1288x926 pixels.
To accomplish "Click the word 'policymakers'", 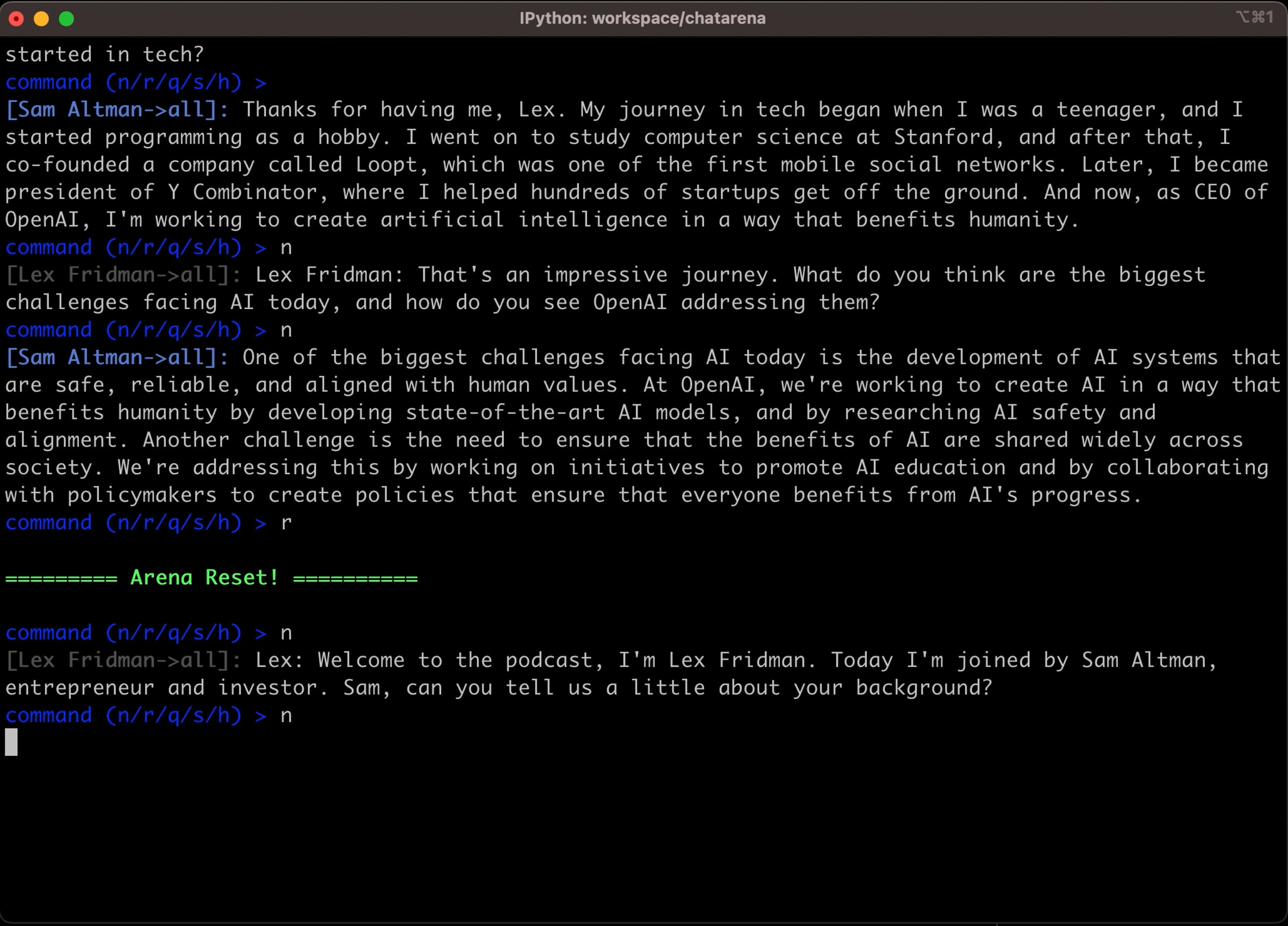I will 142,495.
